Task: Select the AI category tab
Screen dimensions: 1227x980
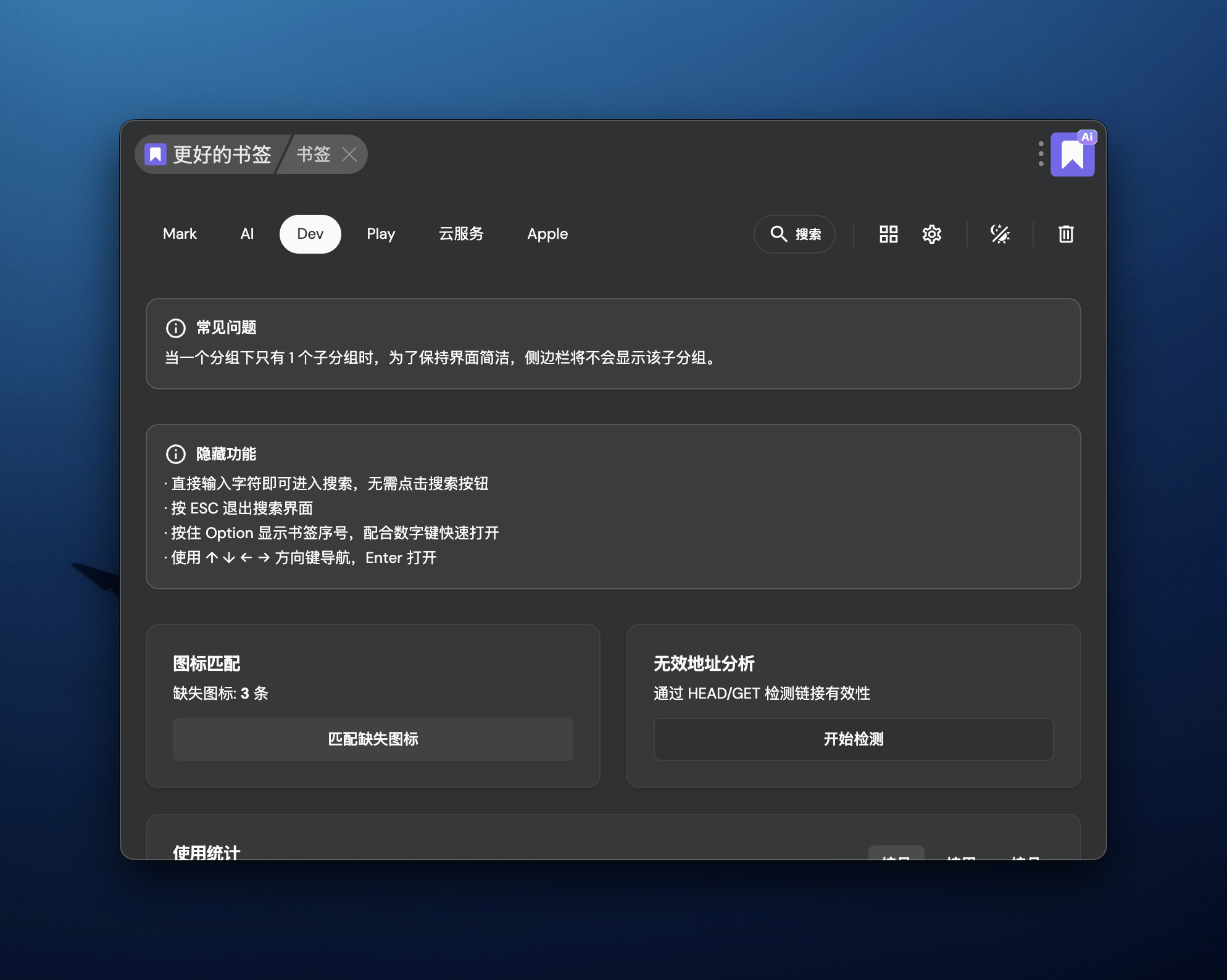Action: 247,234
